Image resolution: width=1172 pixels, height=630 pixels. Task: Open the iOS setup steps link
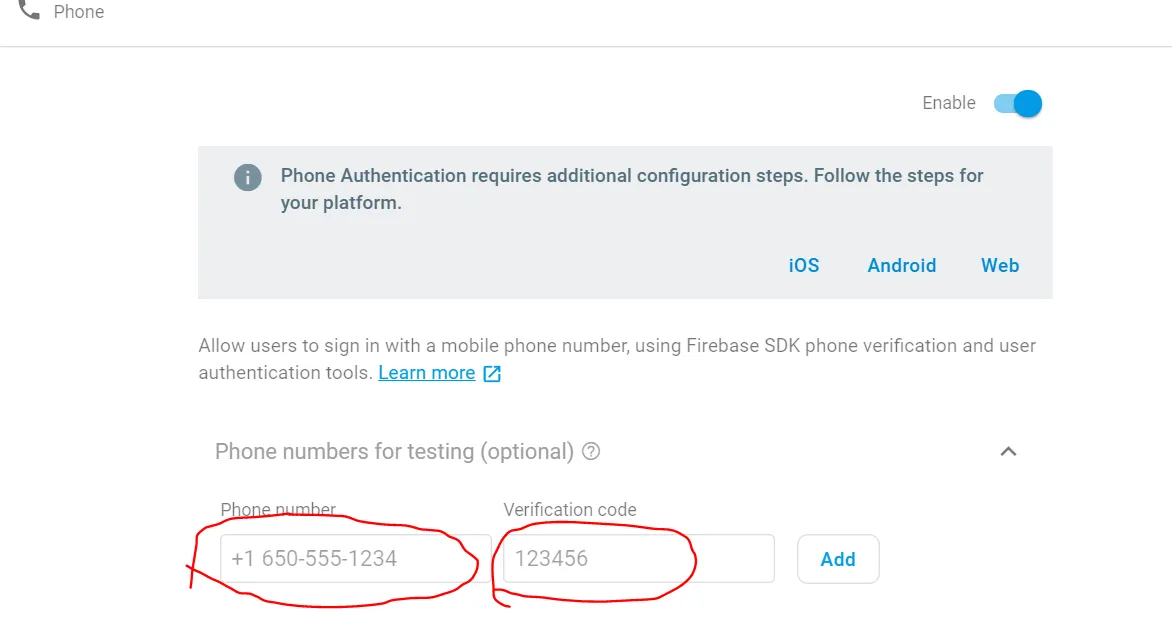tap(803, 265)
